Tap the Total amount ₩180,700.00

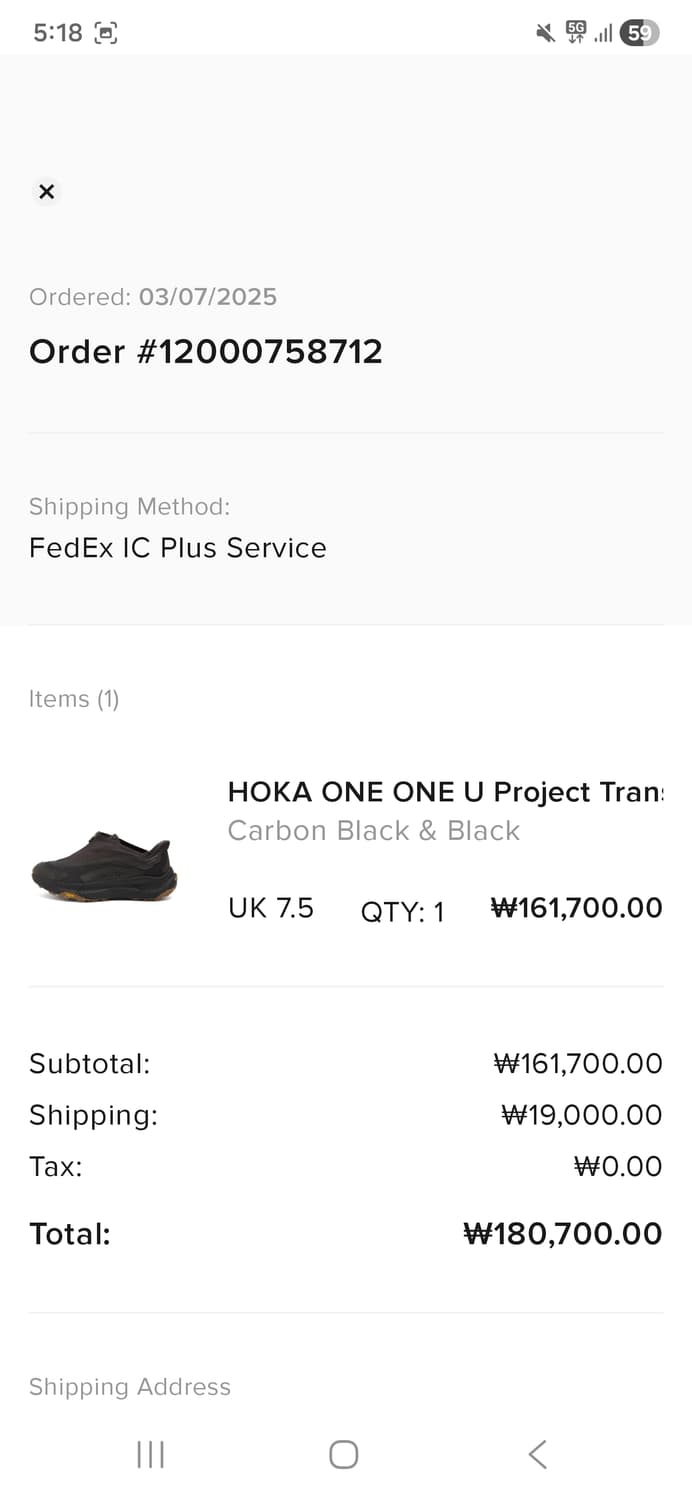click(563, 1234)
